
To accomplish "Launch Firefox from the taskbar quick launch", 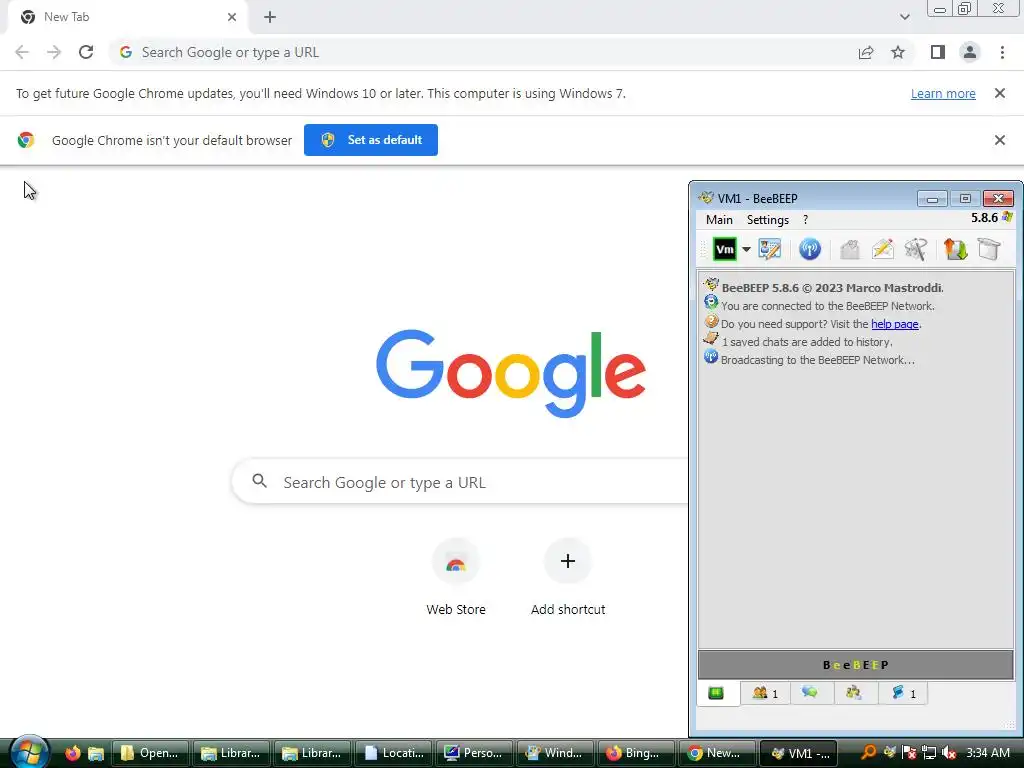I will [x=72, y=753].
